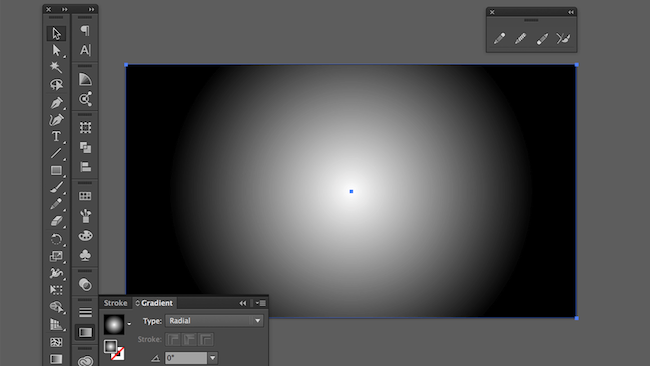Open the Align panel icon
The height and width of the screenshot is (366, 650).
point(85,167)
